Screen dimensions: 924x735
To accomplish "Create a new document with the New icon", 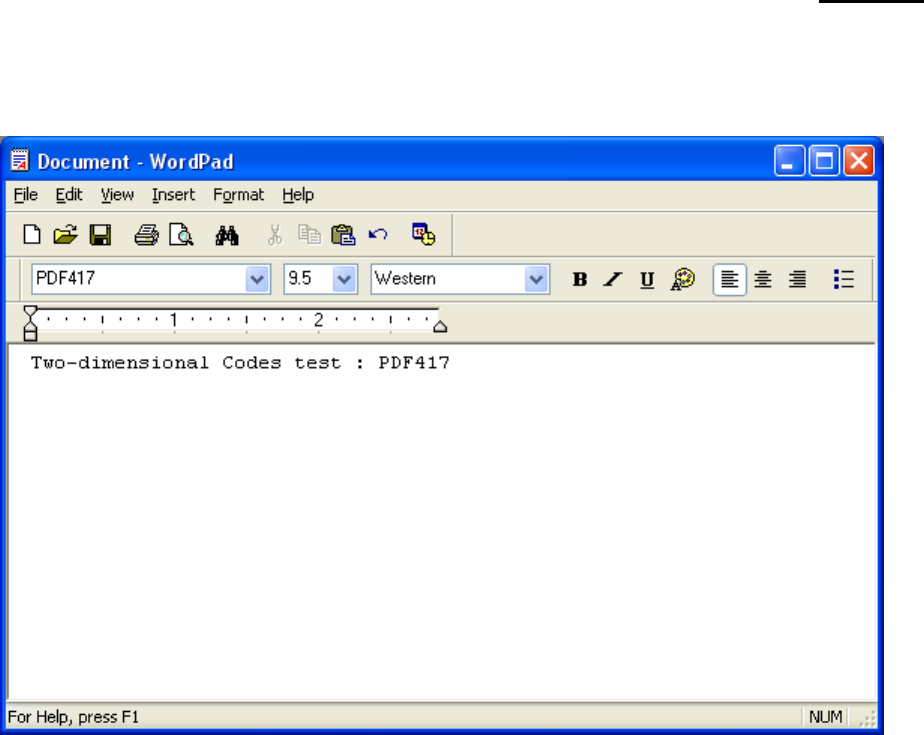I will (32, 235).
